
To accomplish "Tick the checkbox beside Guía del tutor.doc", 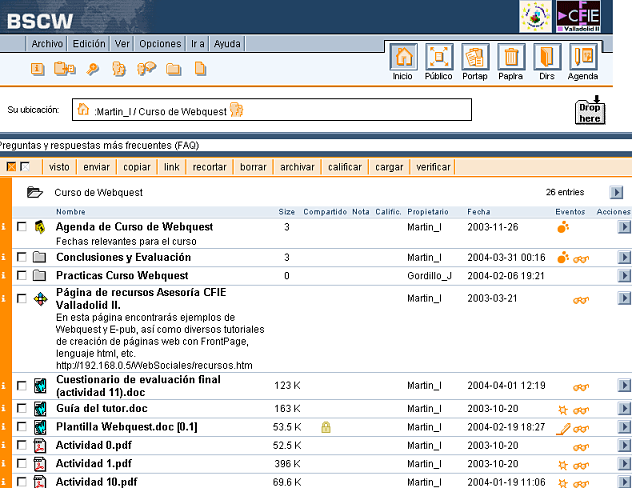I will click(x=22, y=408).
